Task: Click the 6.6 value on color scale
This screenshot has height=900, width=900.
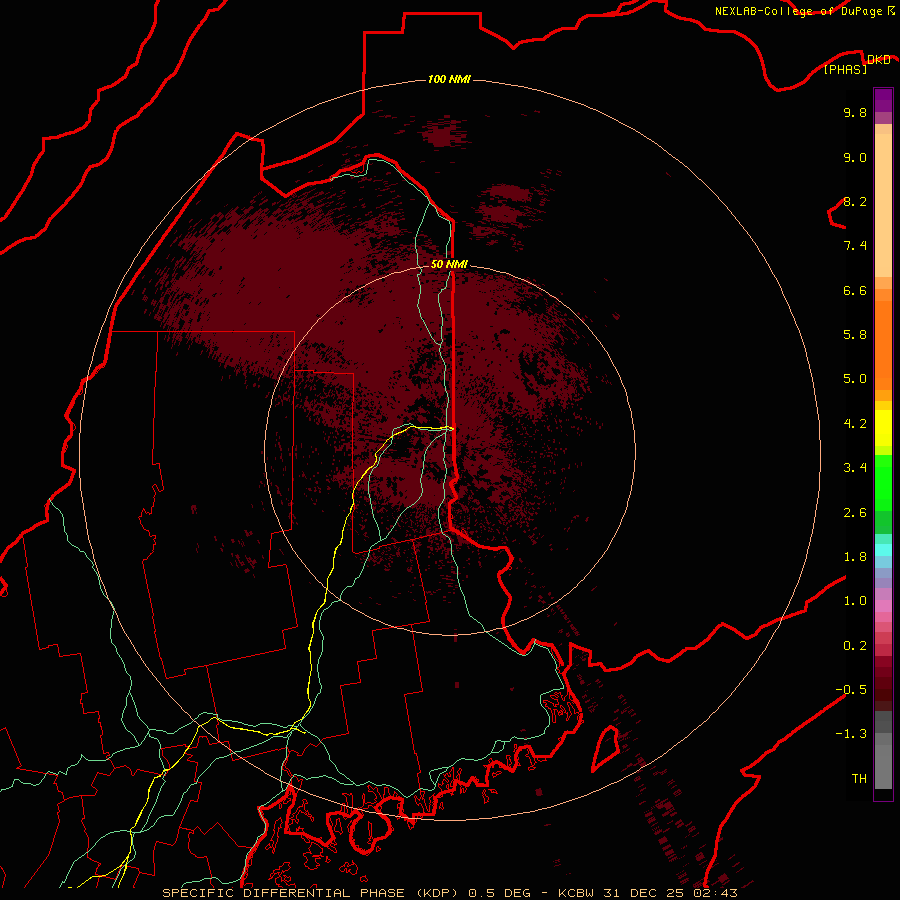Action: click(x=855, y=290)
